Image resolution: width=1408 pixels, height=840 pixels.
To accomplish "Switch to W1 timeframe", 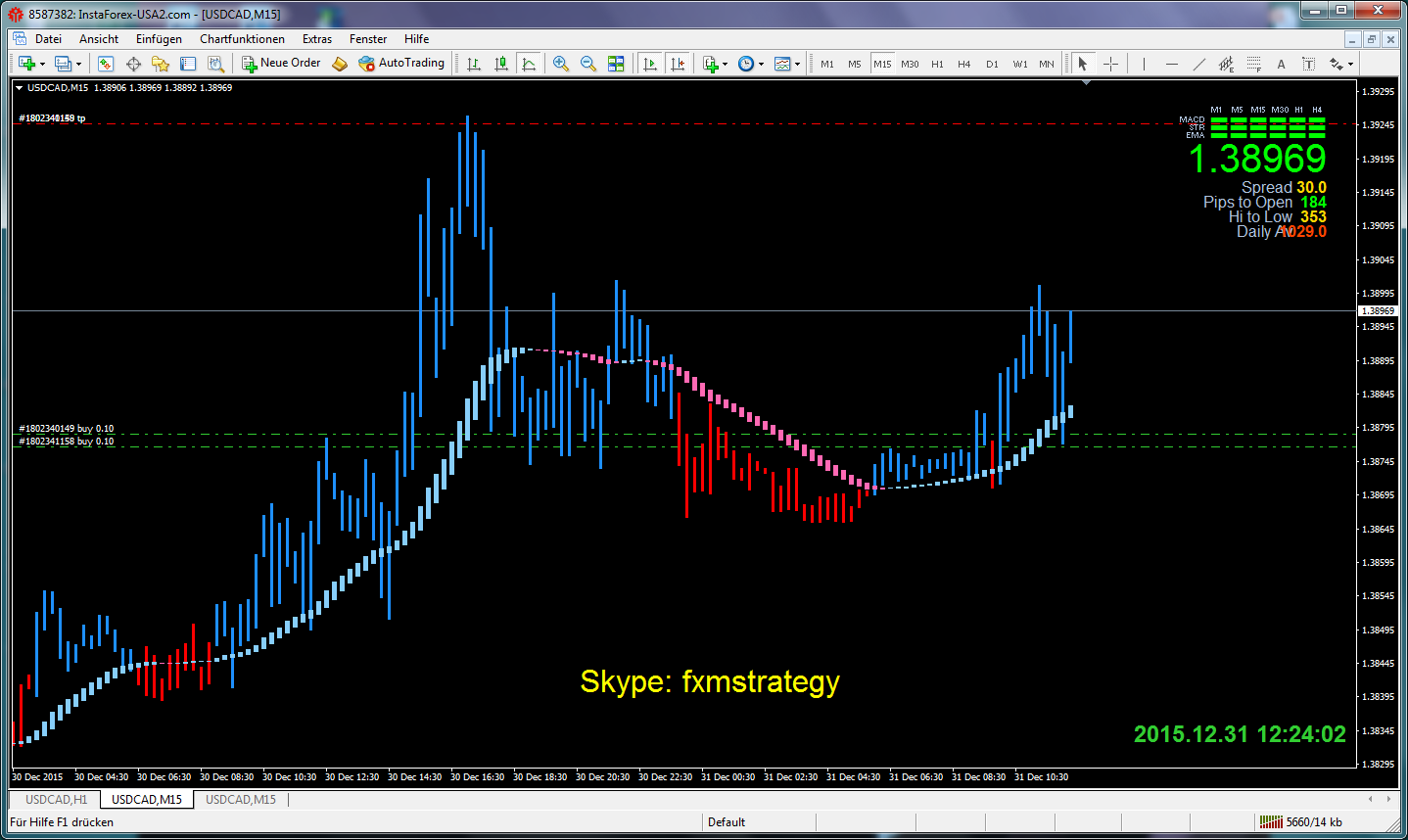I will (1020, 64).
